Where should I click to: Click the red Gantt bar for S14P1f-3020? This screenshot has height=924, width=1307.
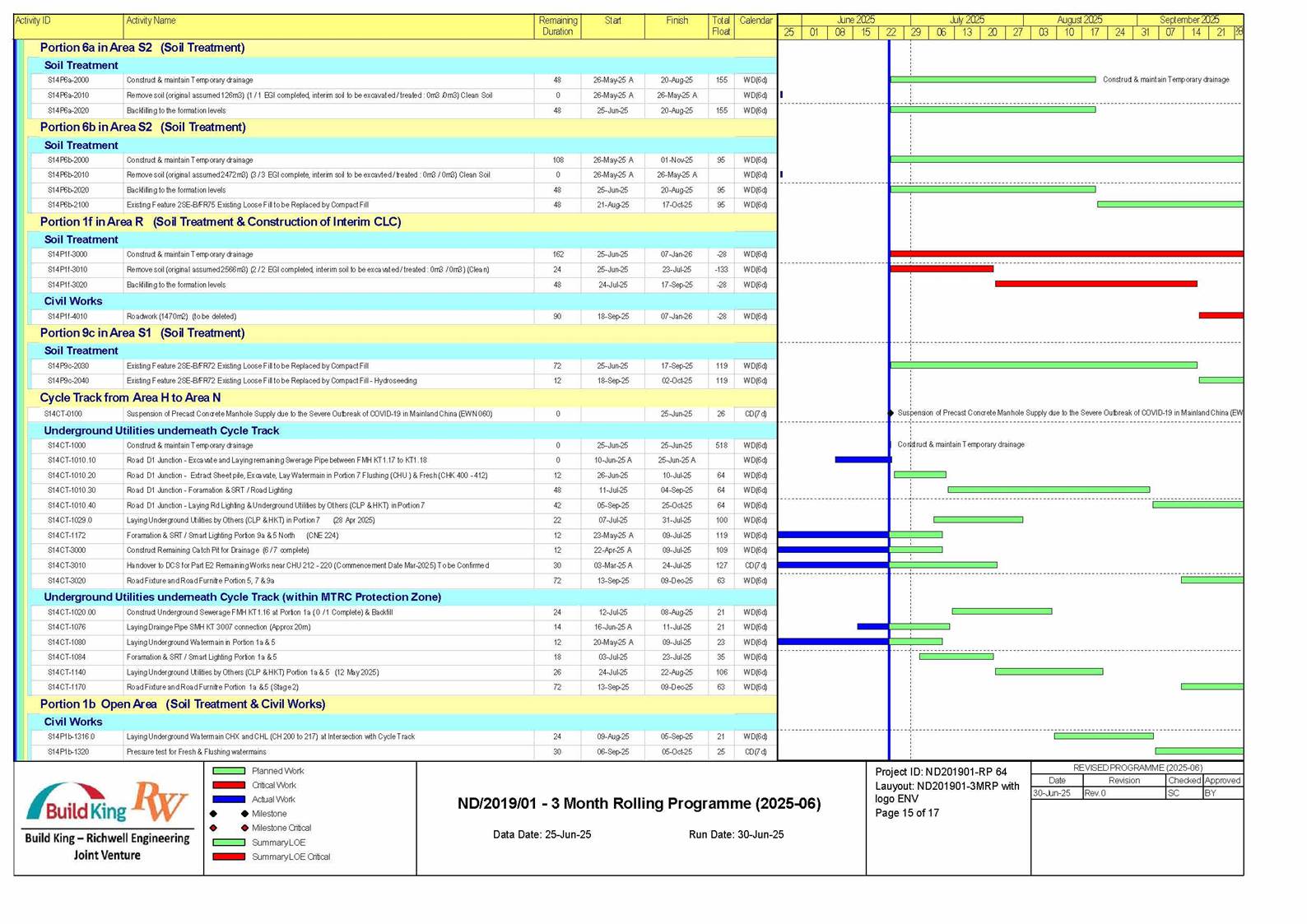[1096, 284]
